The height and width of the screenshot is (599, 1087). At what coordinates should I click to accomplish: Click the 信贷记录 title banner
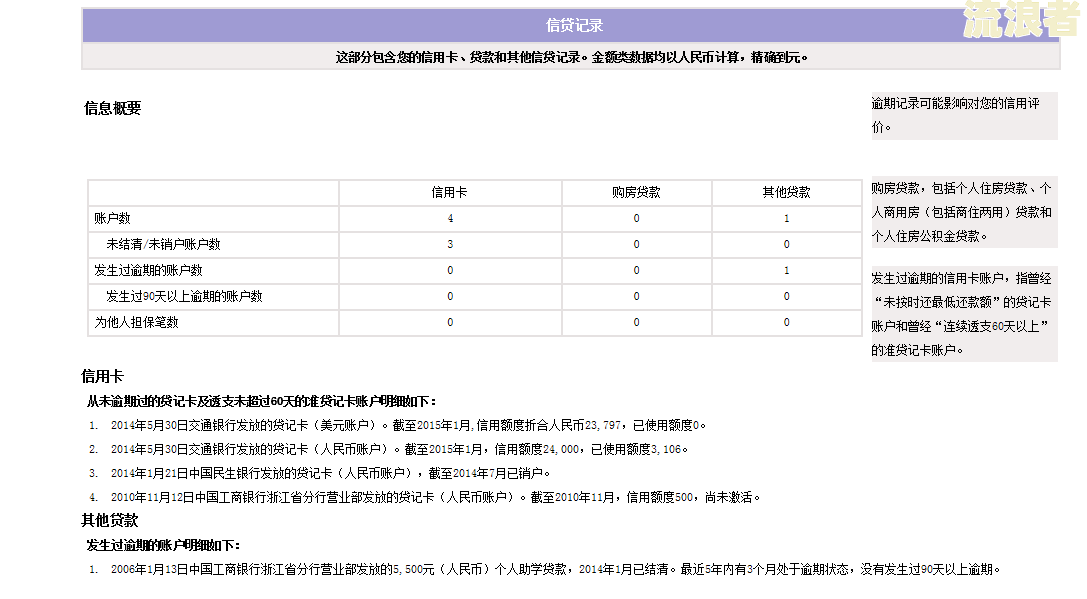click(571, 26)
